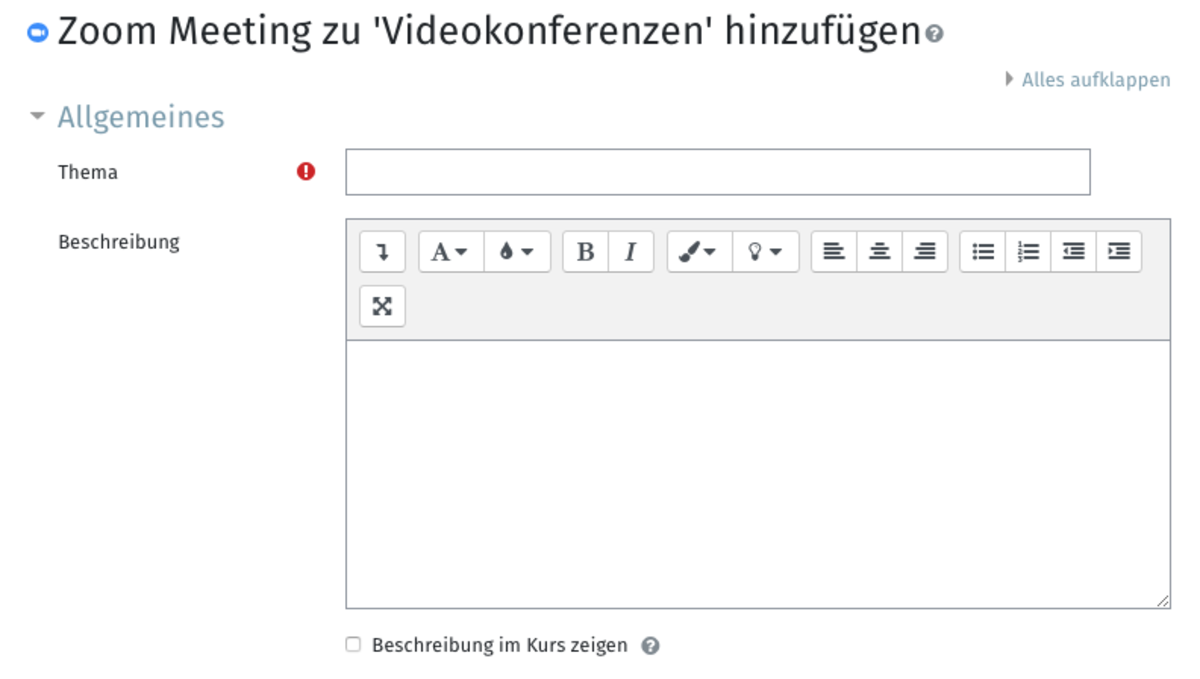1200x679 pixels.
Task: Apply bold formatting
Action: (x=586, y=252)
